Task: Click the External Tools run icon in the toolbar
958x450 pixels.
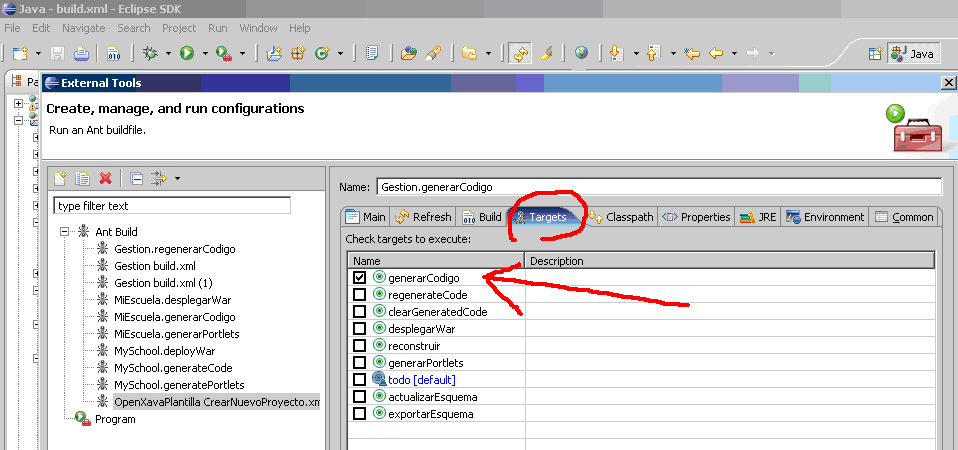Action: pyautogui.click(x=223, y=54)
